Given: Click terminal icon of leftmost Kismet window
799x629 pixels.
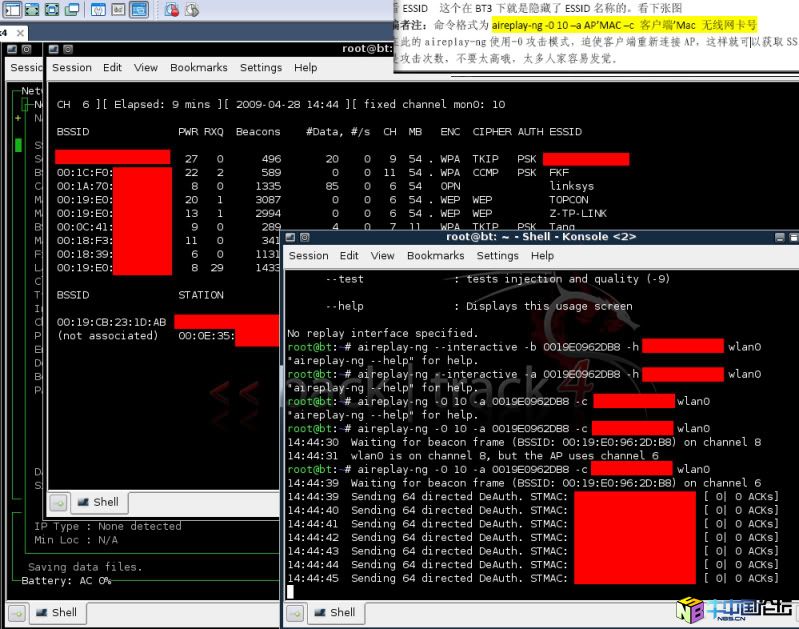Looking at the screenshot, I should coord(12,49).
